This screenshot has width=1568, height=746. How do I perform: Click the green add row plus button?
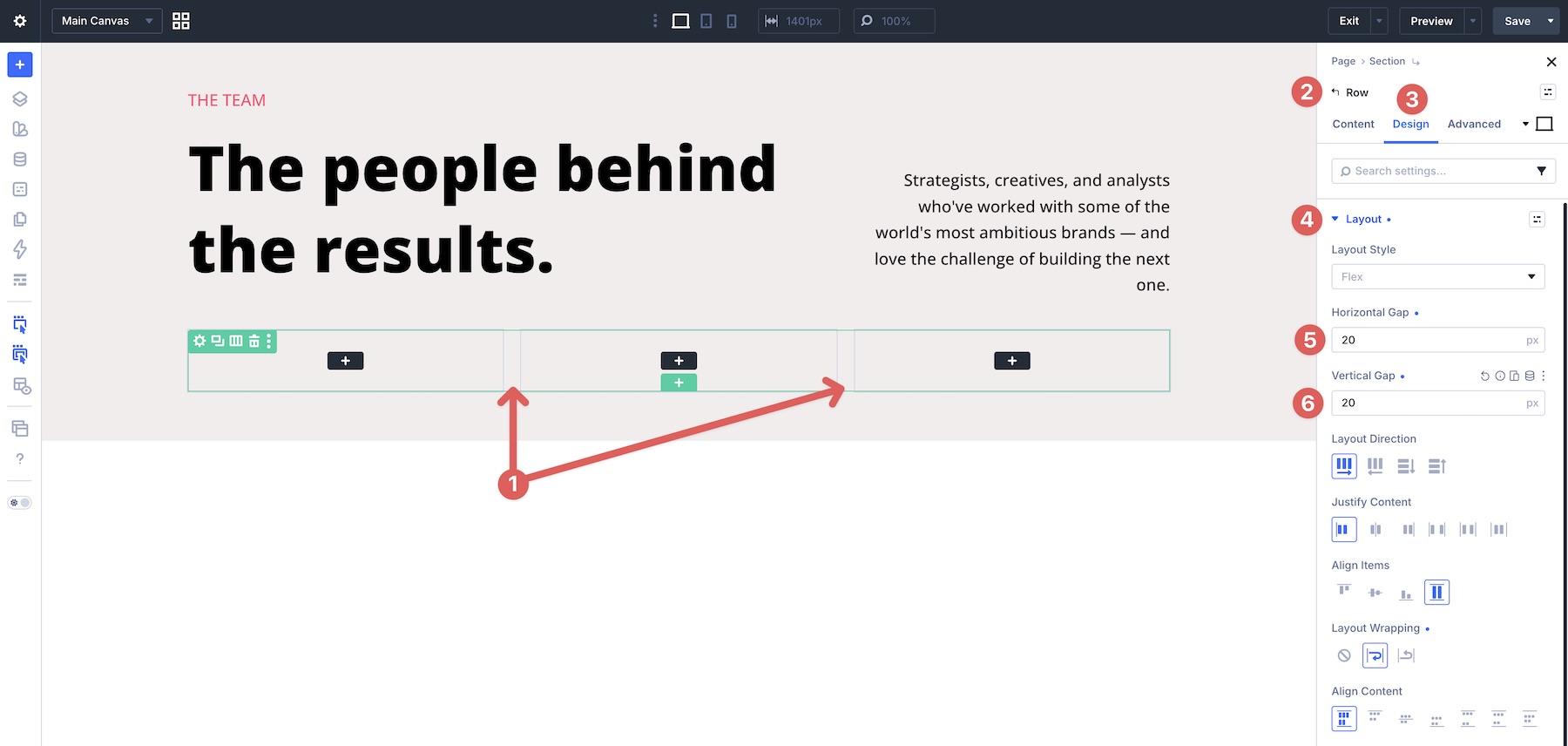point(679,383)
